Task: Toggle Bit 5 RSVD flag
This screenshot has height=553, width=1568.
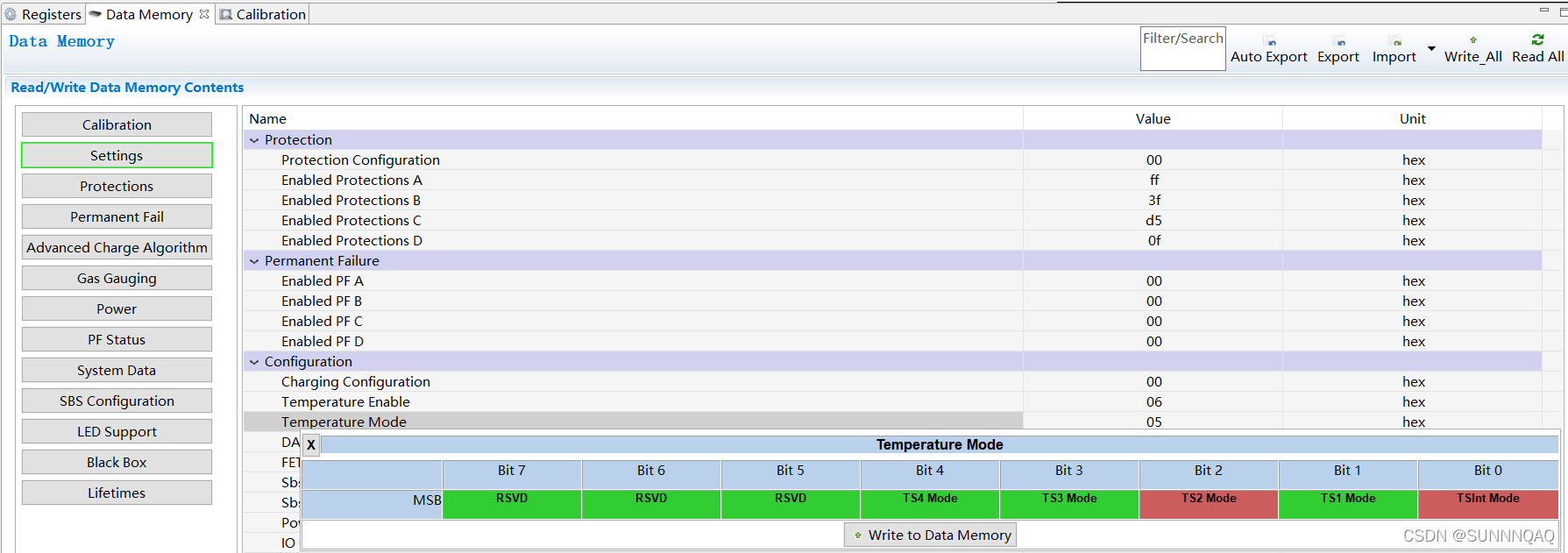Action: [791, 504]
